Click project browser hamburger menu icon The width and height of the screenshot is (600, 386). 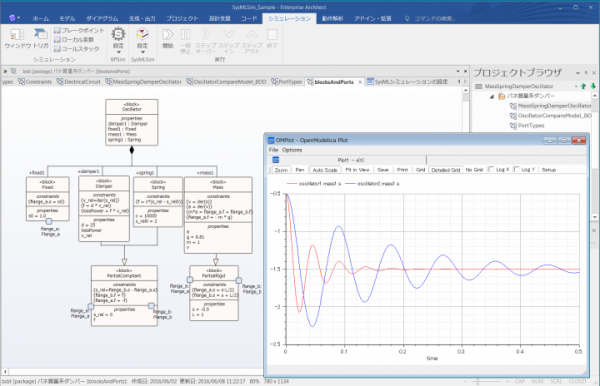click(x=478, y=86)
